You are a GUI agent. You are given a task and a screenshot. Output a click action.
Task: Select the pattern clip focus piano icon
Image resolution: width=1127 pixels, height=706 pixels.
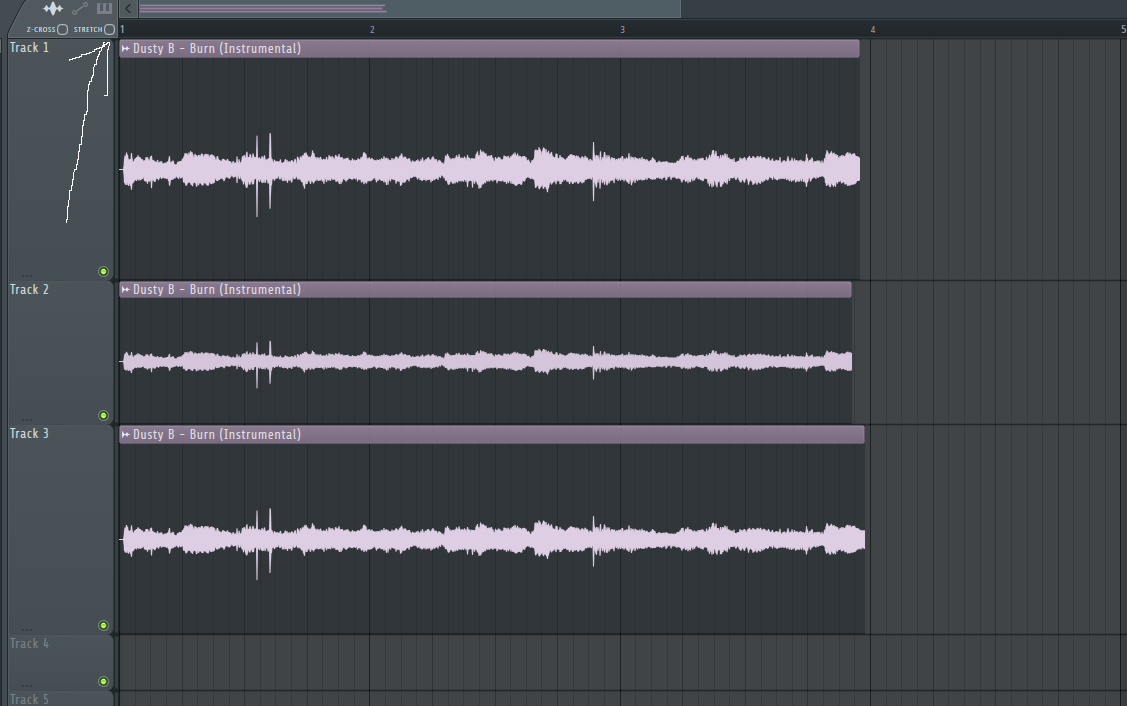coord(104,9)
